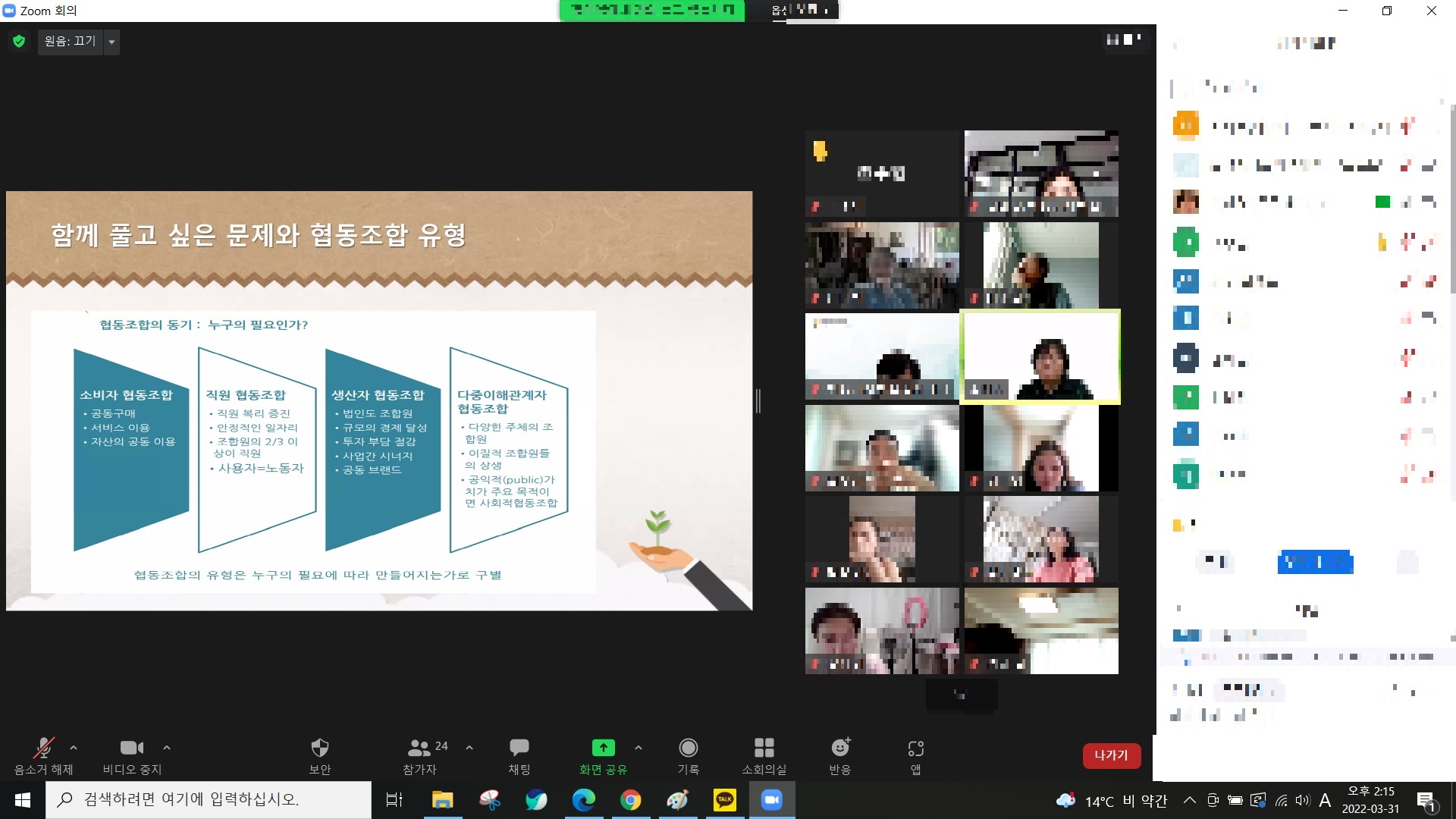Open video options chevron beside 비디오 중지
Image resolution: width=1456 pixels, height=819 pixels.
click(x=167, y=748)
